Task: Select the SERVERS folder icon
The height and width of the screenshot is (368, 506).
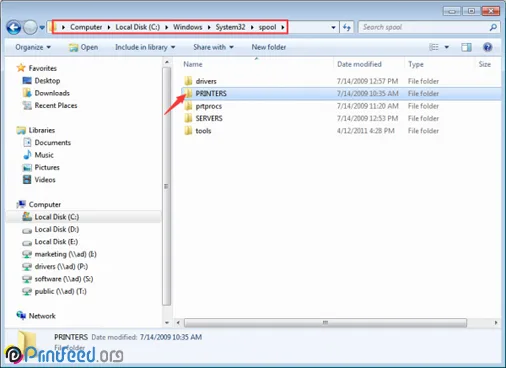Action: (x=188, y=118)
